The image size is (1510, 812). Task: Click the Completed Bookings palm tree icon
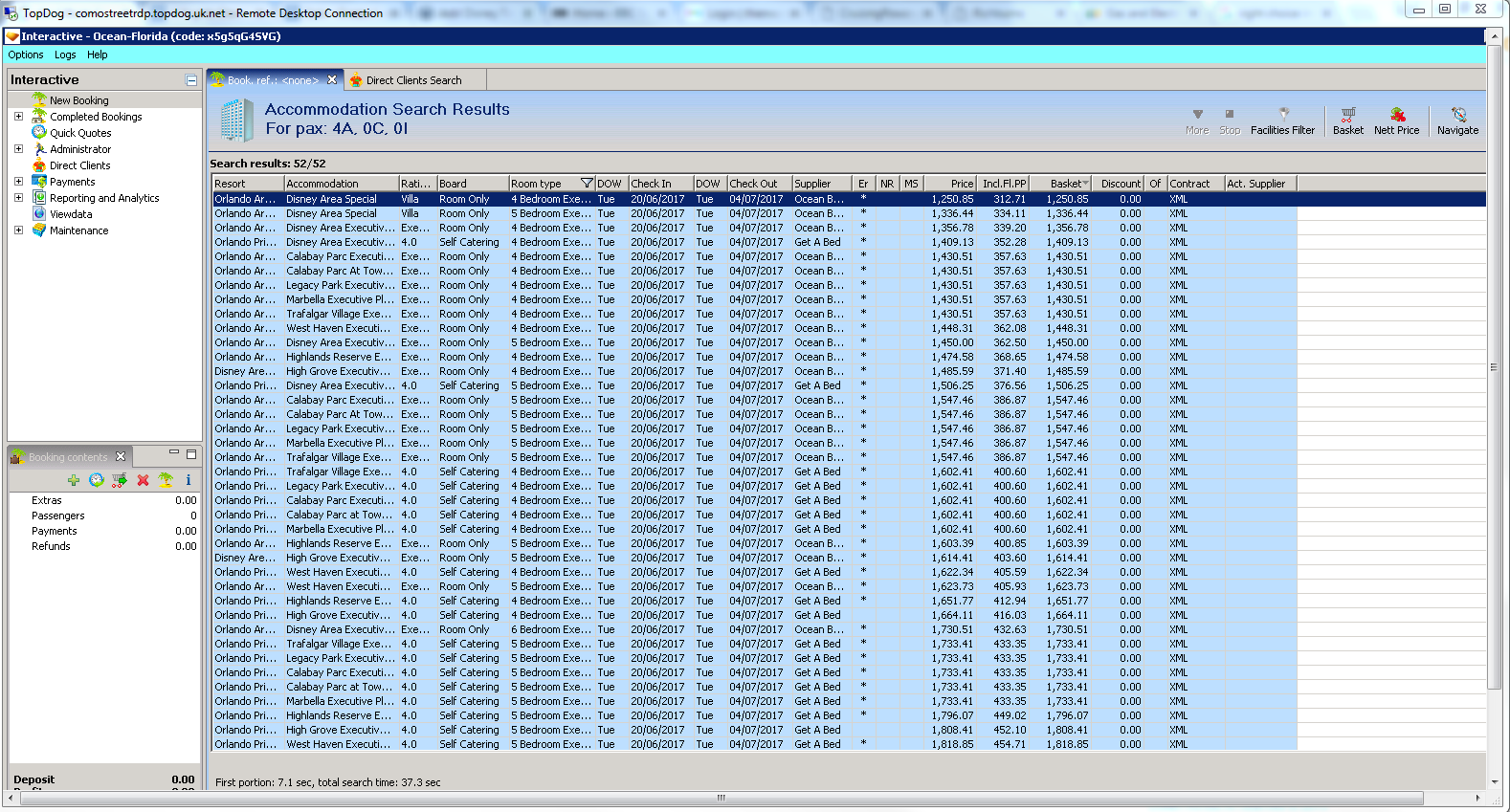pyautogui.click(x=39, y=117)
